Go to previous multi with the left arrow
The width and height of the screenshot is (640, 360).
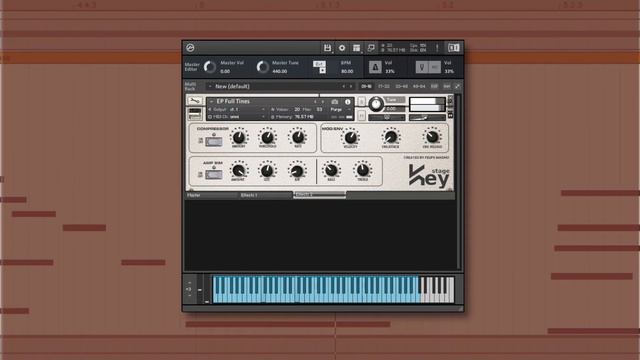(x=343, y=87)
